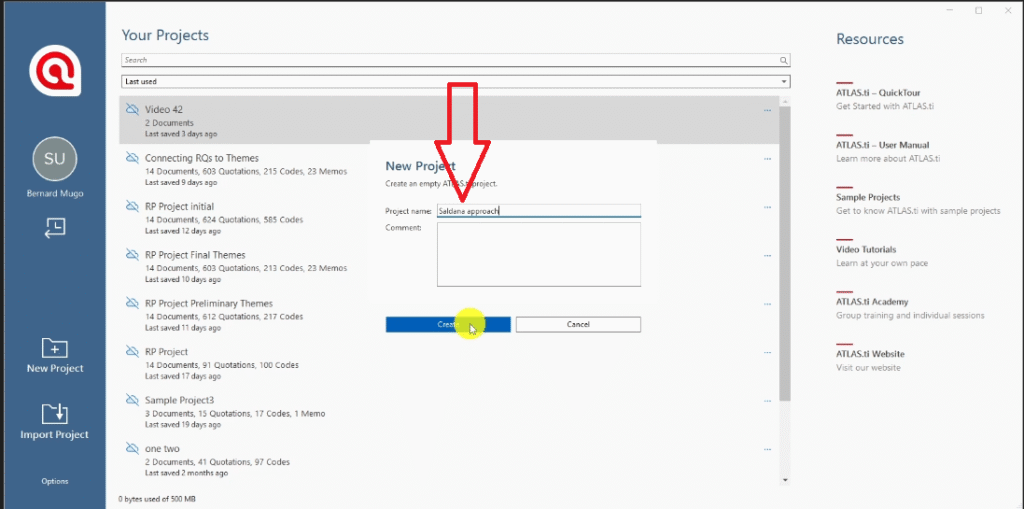The height and width of the screenshot is (509, 1024).
Task: Open more options for RP Project
Action: 767,352
